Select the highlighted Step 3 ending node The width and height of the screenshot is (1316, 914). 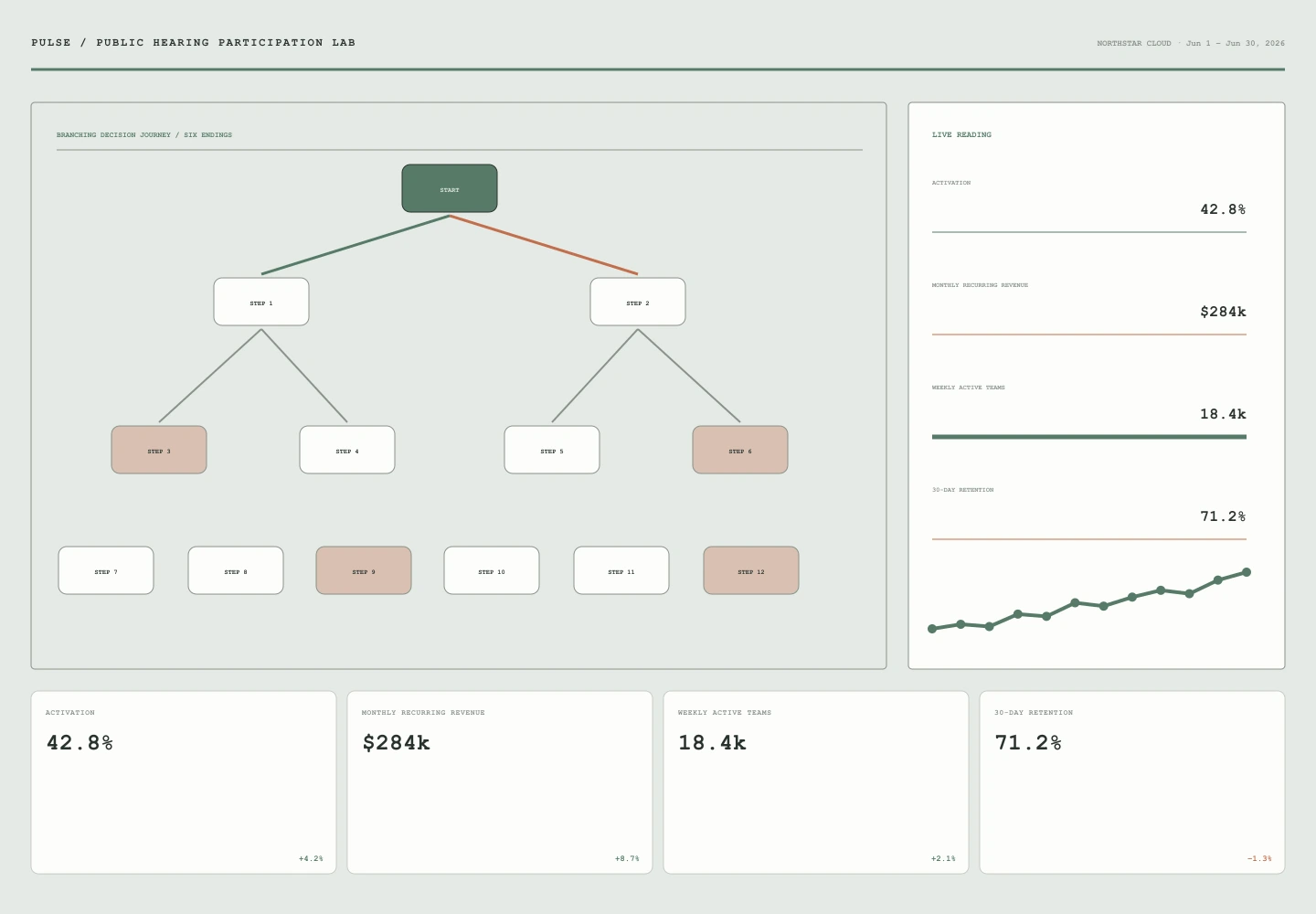point(159,450)
